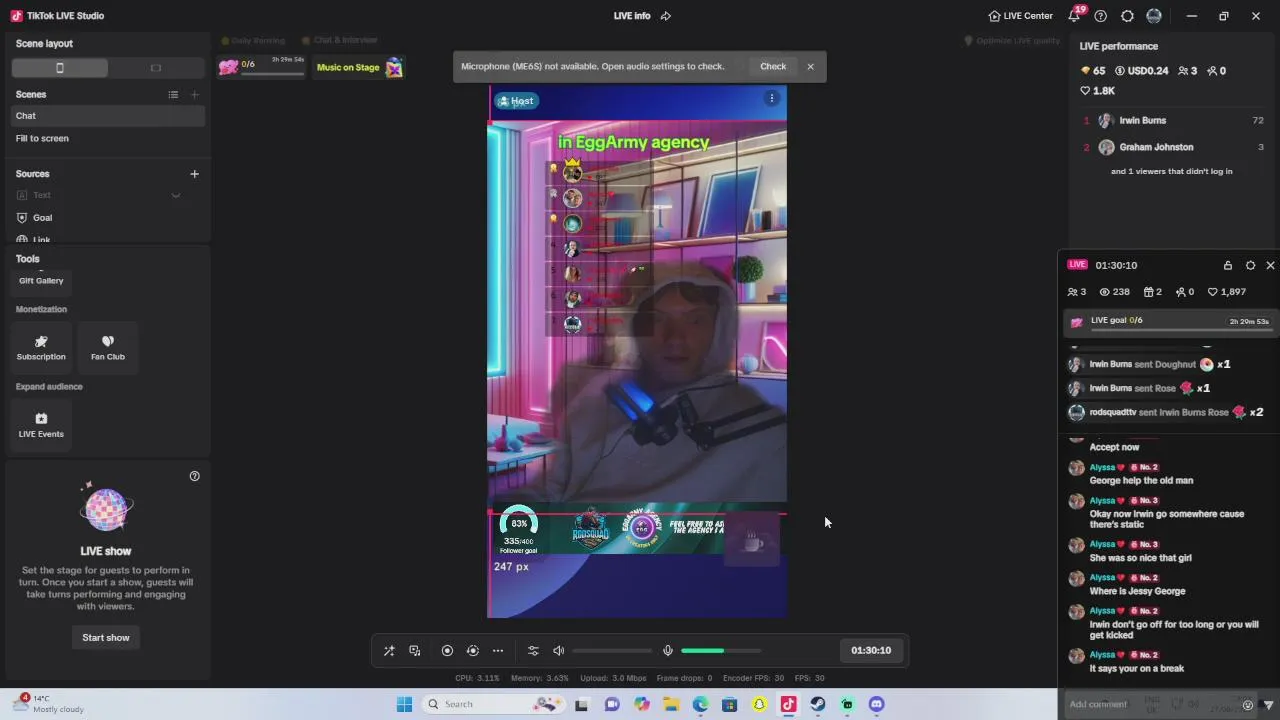Open Steam from the taskbar
This screenshot has width=1280, height=720.
818,704
